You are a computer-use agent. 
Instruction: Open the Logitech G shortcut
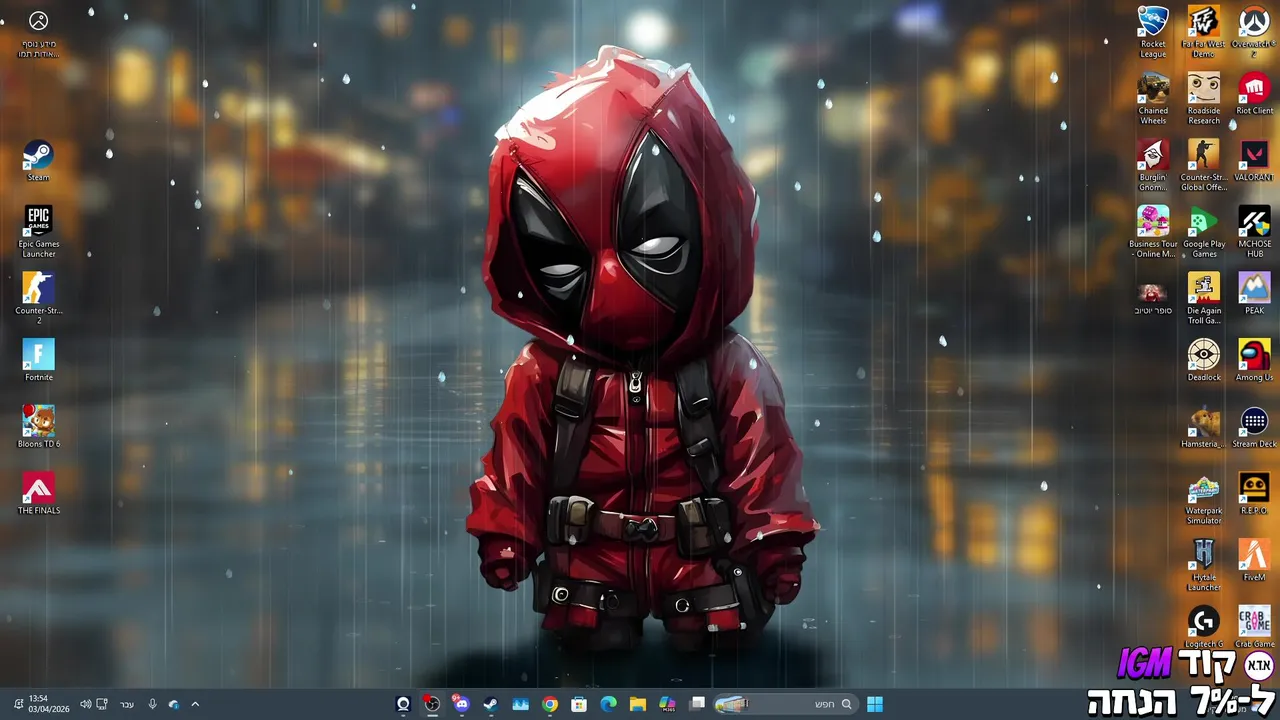pos(1204,627)
